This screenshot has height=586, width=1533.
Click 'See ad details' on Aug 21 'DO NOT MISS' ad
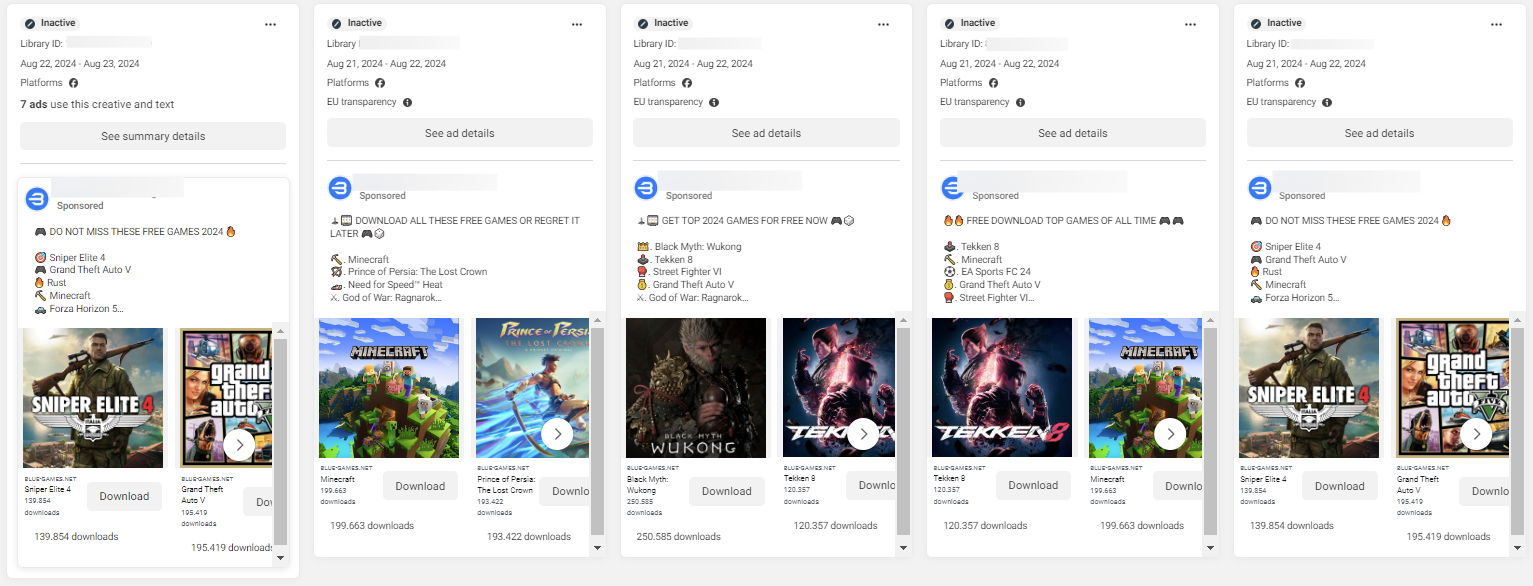[1380, 133]
